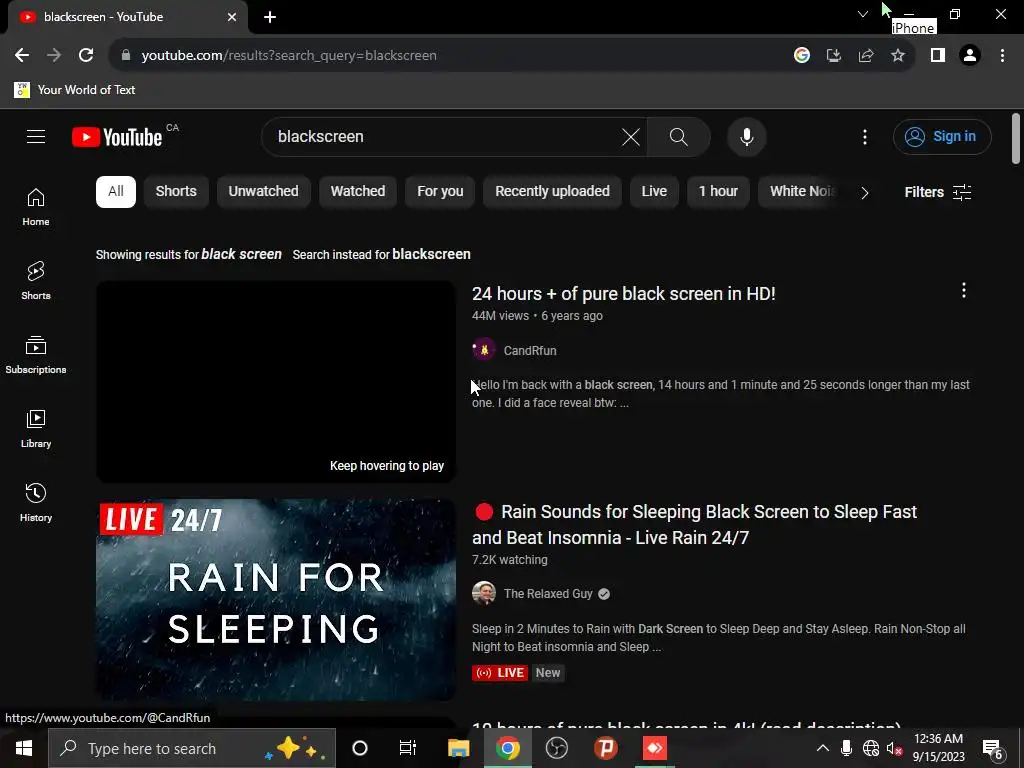The image size is (1024, 768).
Task: Open Your World of Text bookmark
Action: (x=75, y=89)
